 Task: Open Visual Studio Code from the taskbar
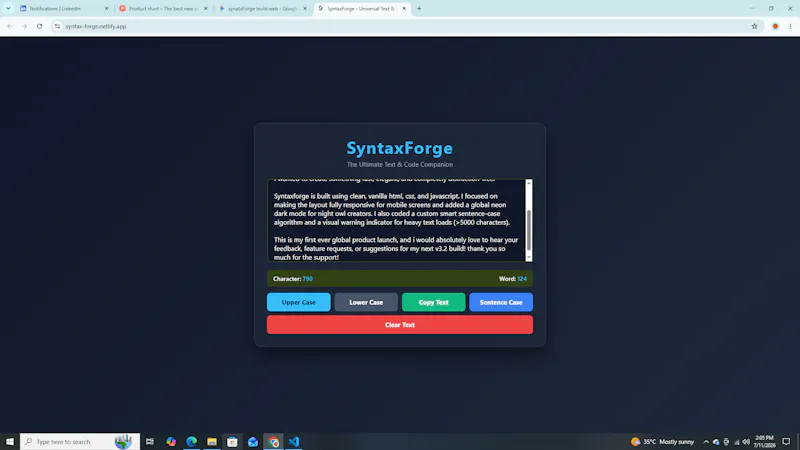294,441
